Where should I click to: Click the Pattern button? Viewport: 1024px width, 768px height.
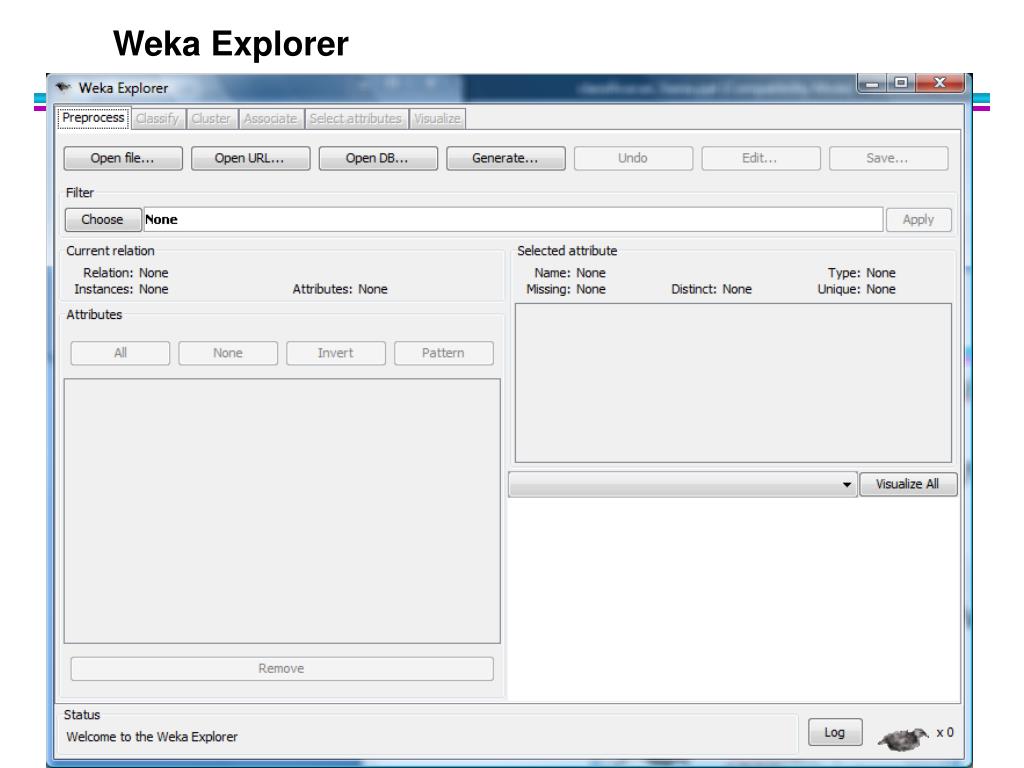[443, 353]
